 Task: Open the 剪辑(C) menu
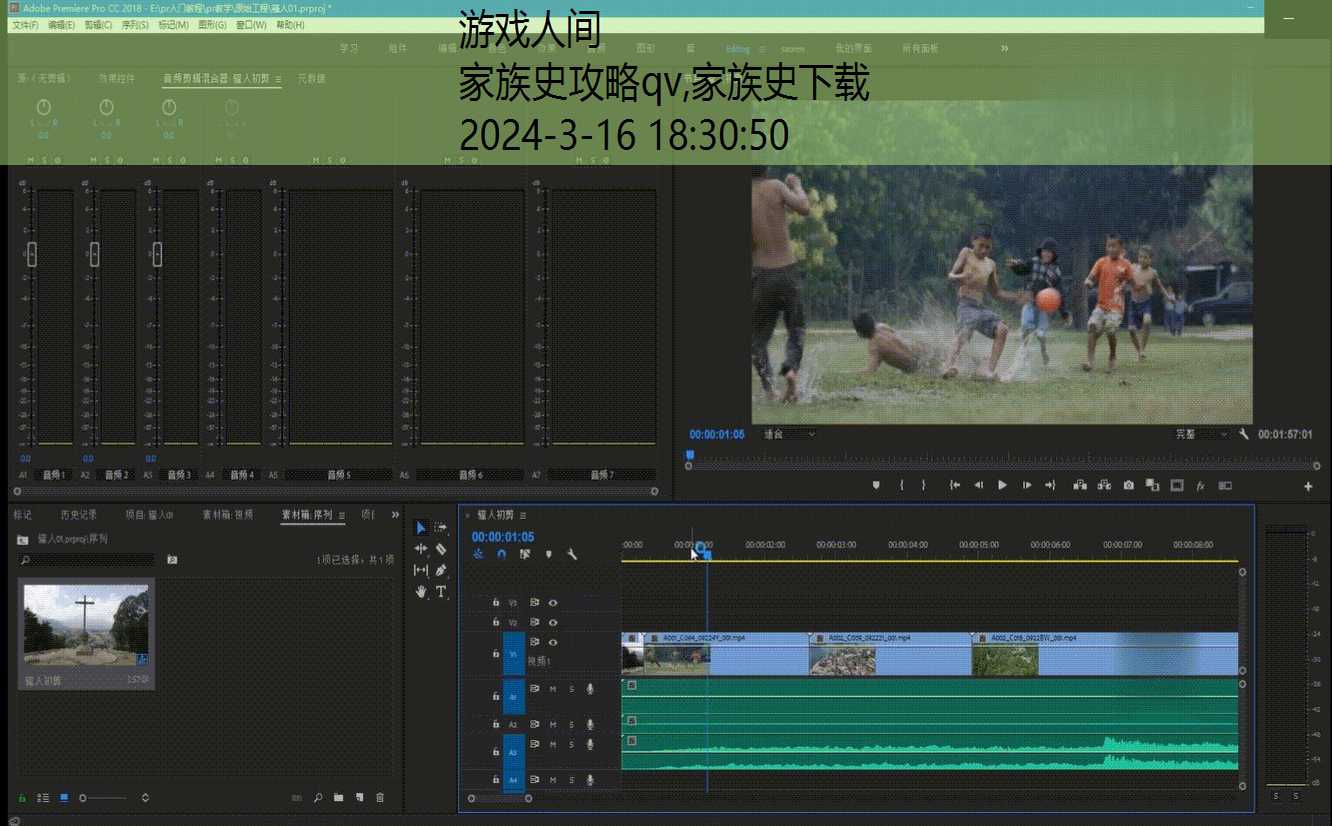pos(98,25)
